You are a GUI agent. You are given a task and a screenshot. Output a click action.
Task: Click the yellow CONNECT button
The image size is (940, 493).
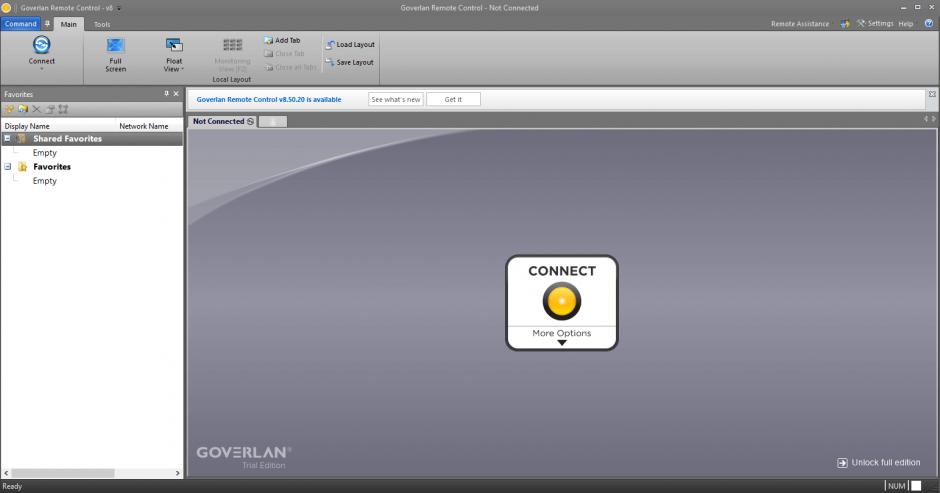click(562, 301)
